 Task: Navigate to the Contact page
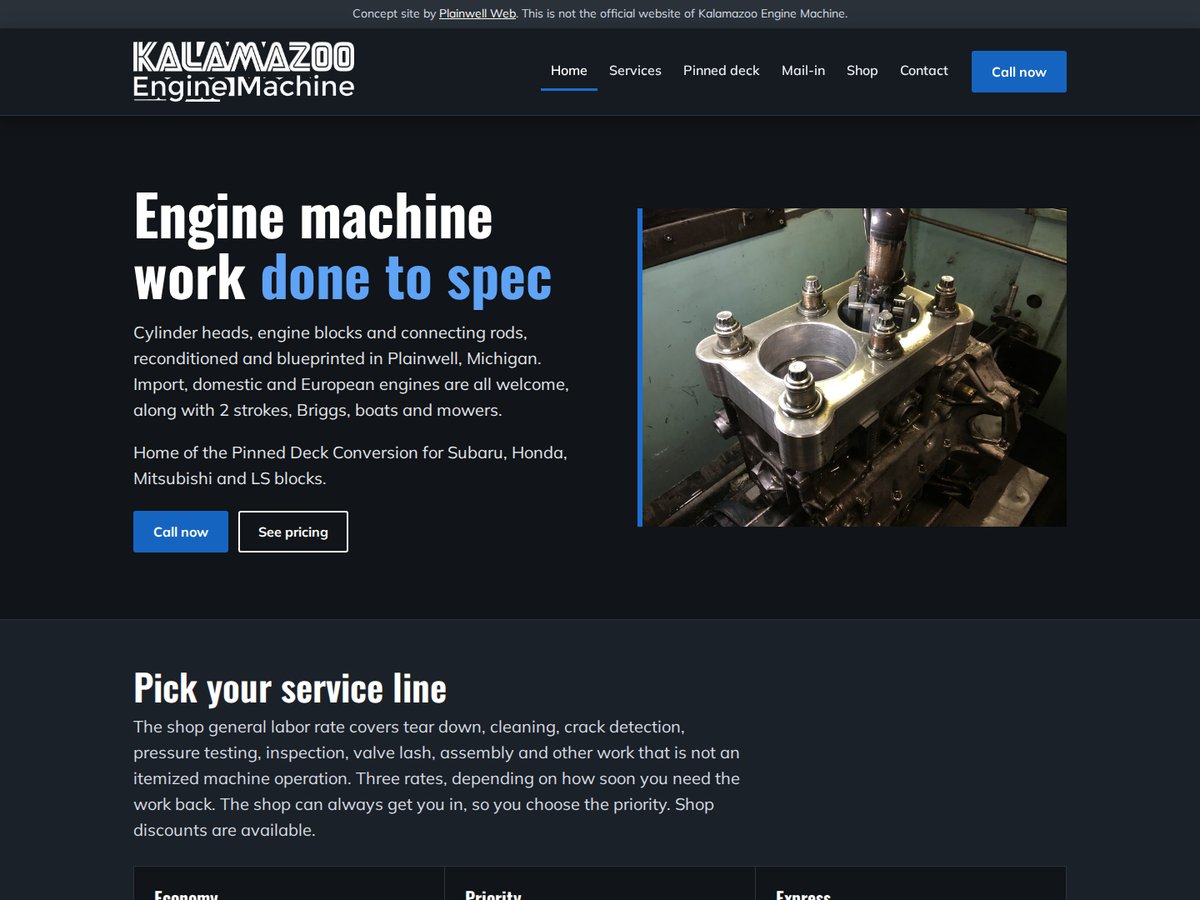click(924, 71)
